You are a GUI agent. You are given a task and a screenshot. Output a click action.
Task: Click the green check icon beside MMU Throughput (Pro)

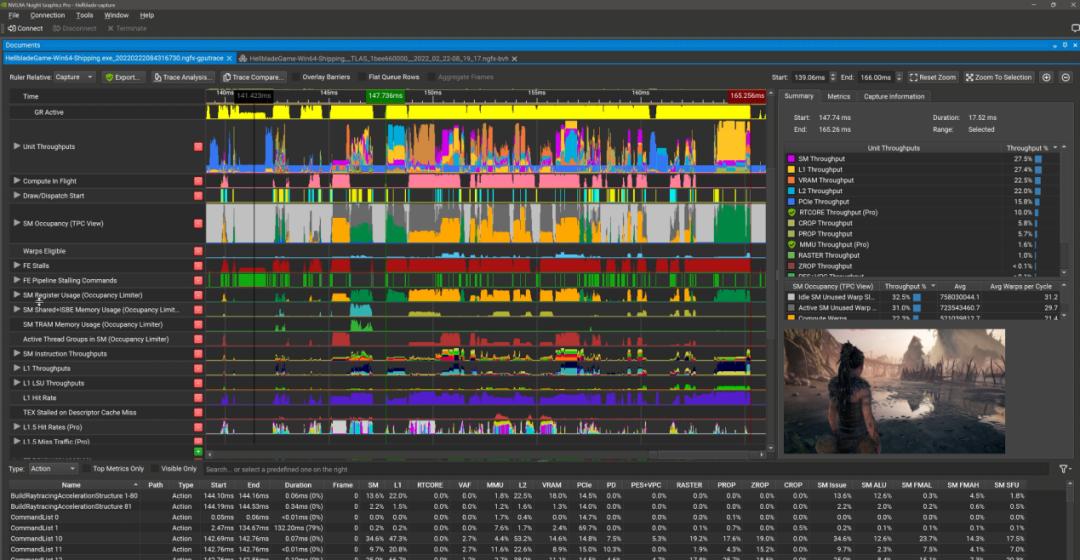pos(791,245)
